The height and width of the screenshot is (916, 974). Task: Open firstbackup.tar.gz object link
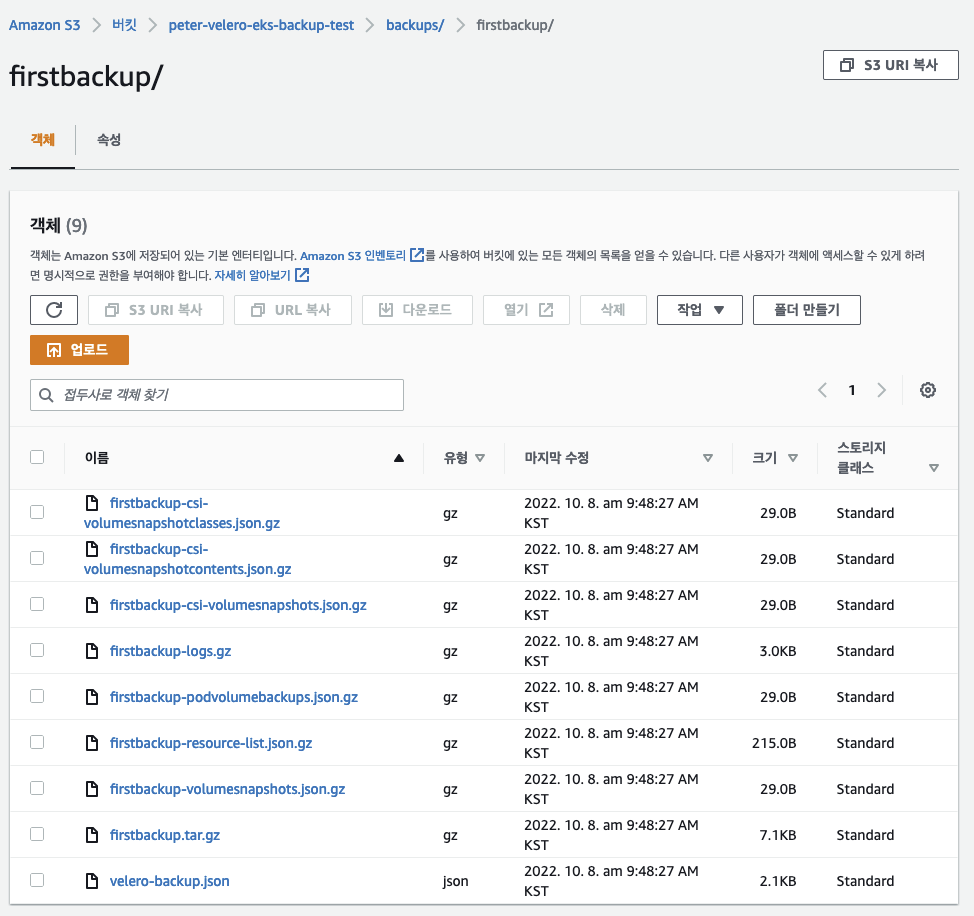[165, 835]
